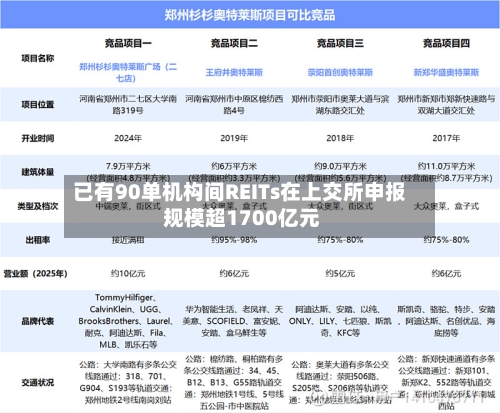Select the 约9.0万平方米 building size cell
500x413 pixels.
(x=340, y=172)
